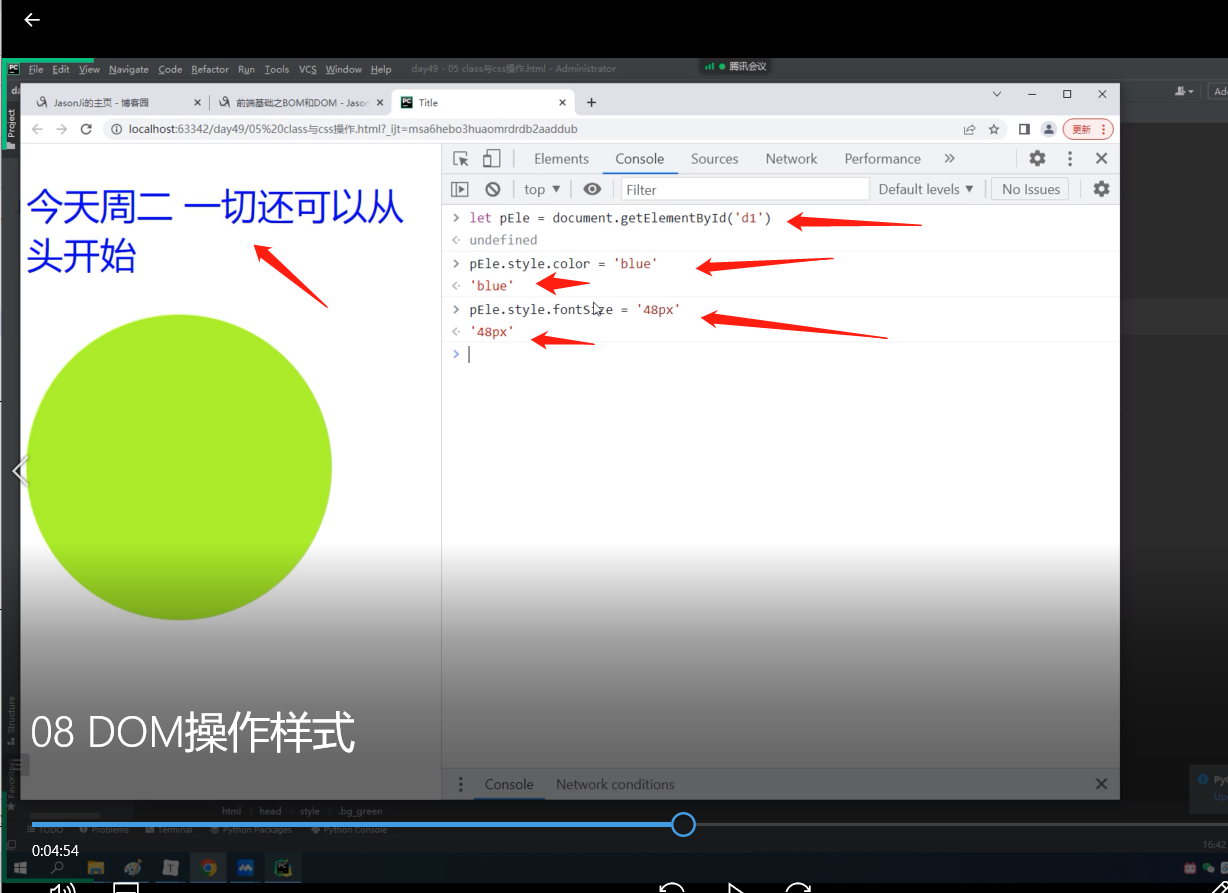This screenshot has width=1228, height=893.
Task: Click Chrome's forward navigation arrow
Action: pos(61,129)
